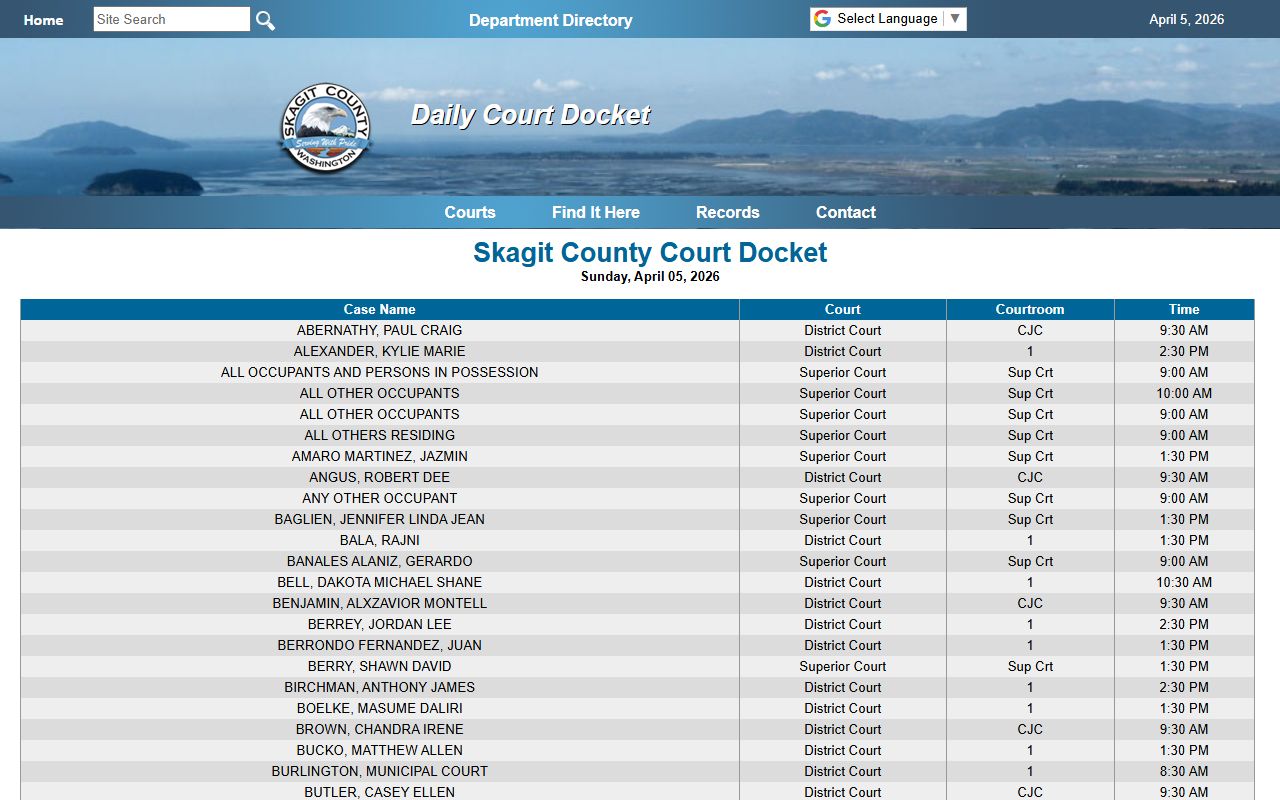The height and width of the screenshot is (800, 1280).
Task: Select the BOELKE, MASUME DALIRI case
Action: click(x=380, y=708)
